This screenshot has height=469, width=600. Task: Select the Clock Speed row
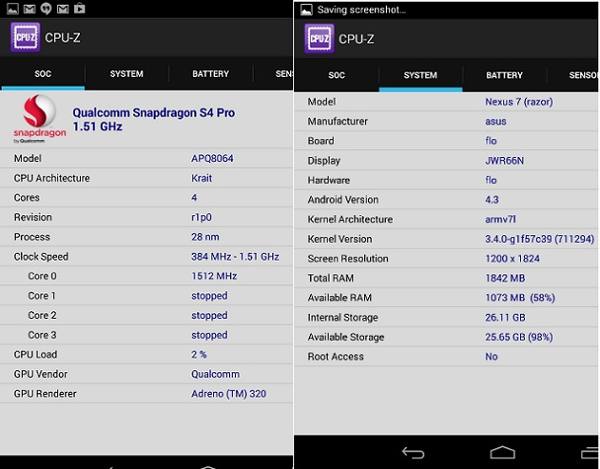pyautogui.click(x=147, y=257)
